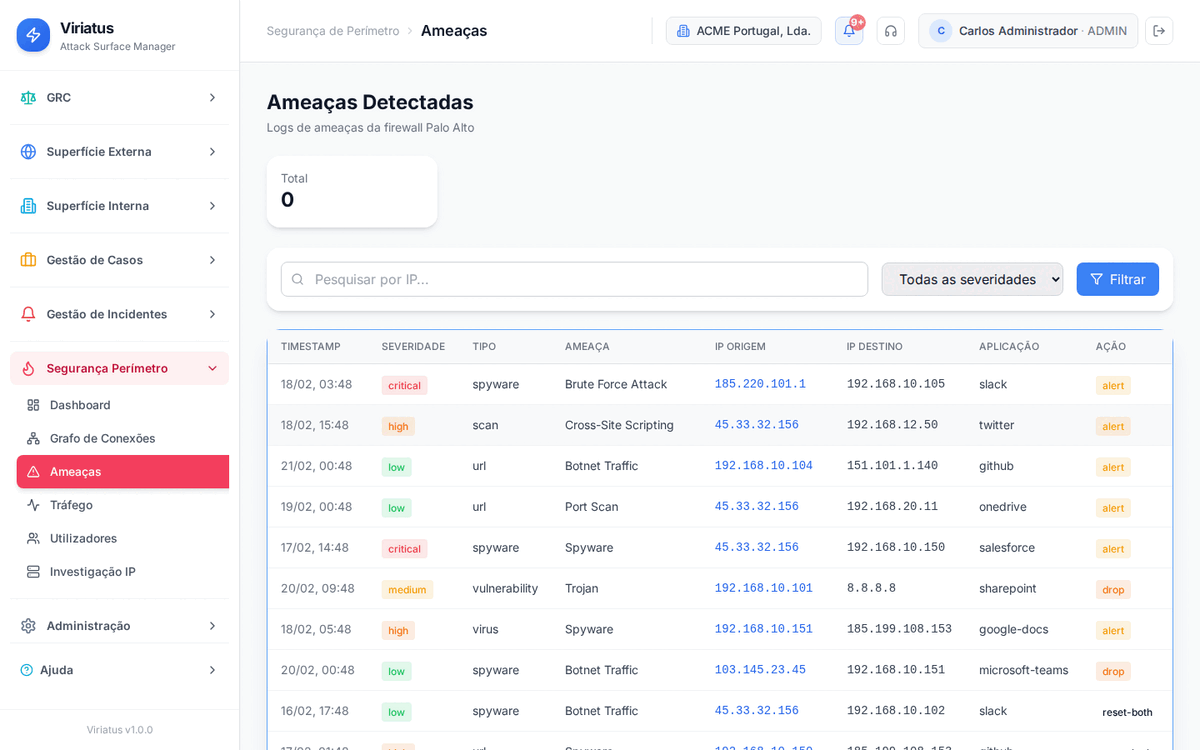Image resolution: width=1200 pixels, height=750 pixels.
Task: Click the notifications bell icon
Action: [x=848, y=31]
